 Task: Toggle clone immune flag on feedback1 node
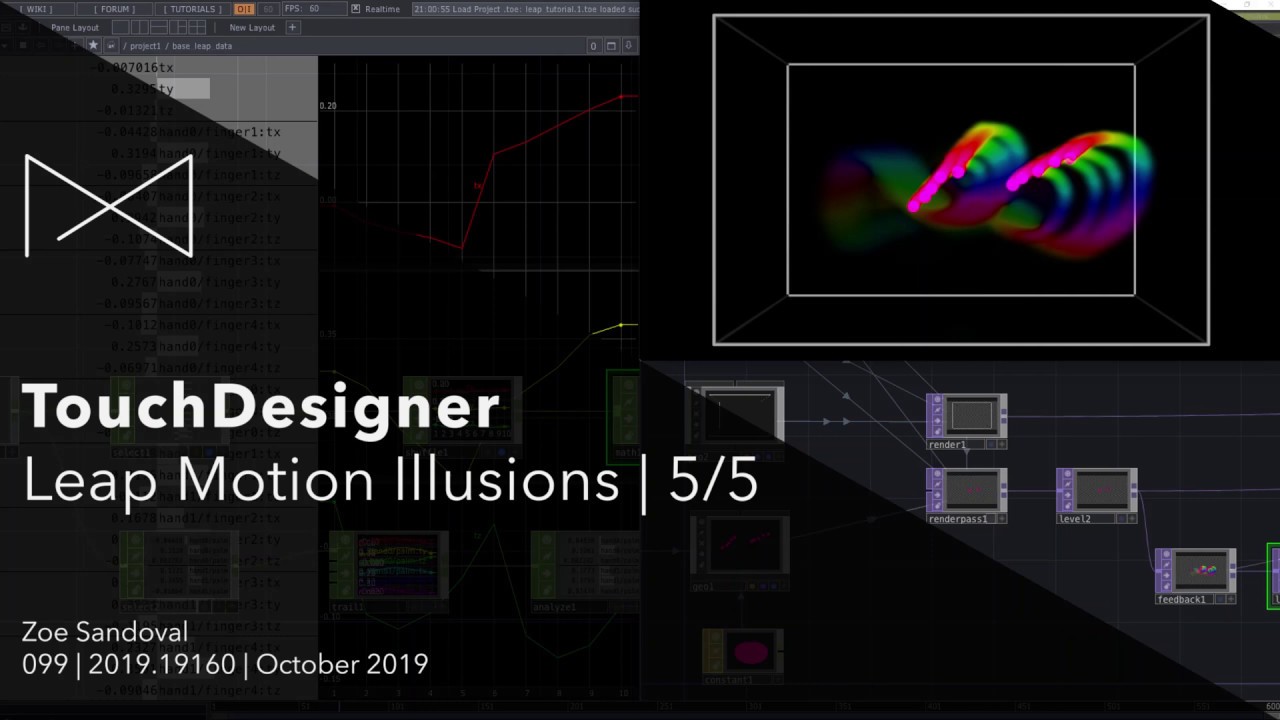(1166, 564)
